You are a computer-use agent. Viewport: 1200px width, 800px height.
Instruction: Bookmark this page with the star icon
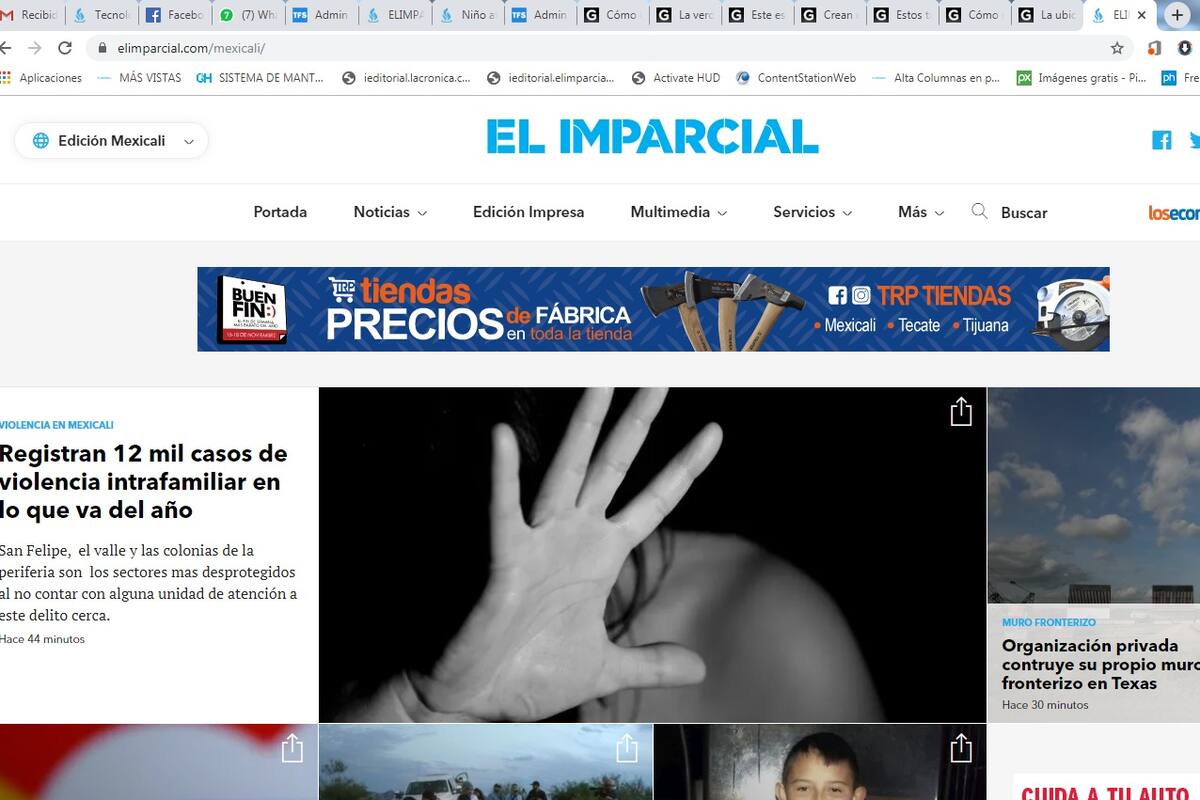pos(1117,48)
